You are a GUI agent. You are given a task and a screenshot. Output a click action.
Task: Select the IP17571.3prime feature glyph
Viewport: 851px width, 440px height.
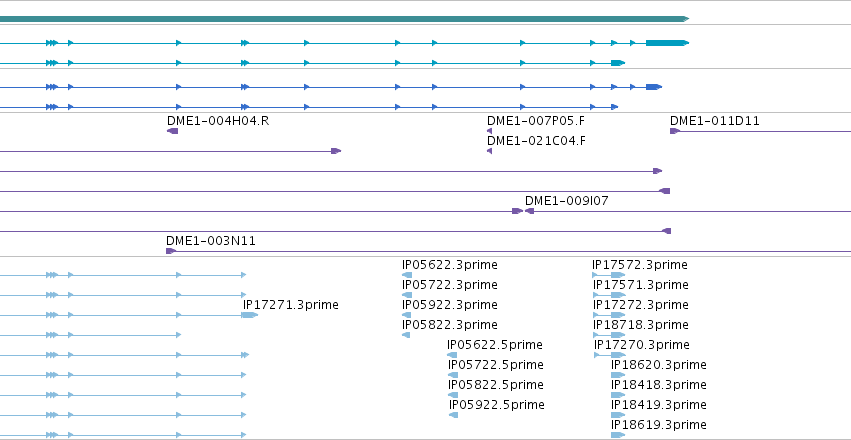pyautogui.click(x=609, y=295)
